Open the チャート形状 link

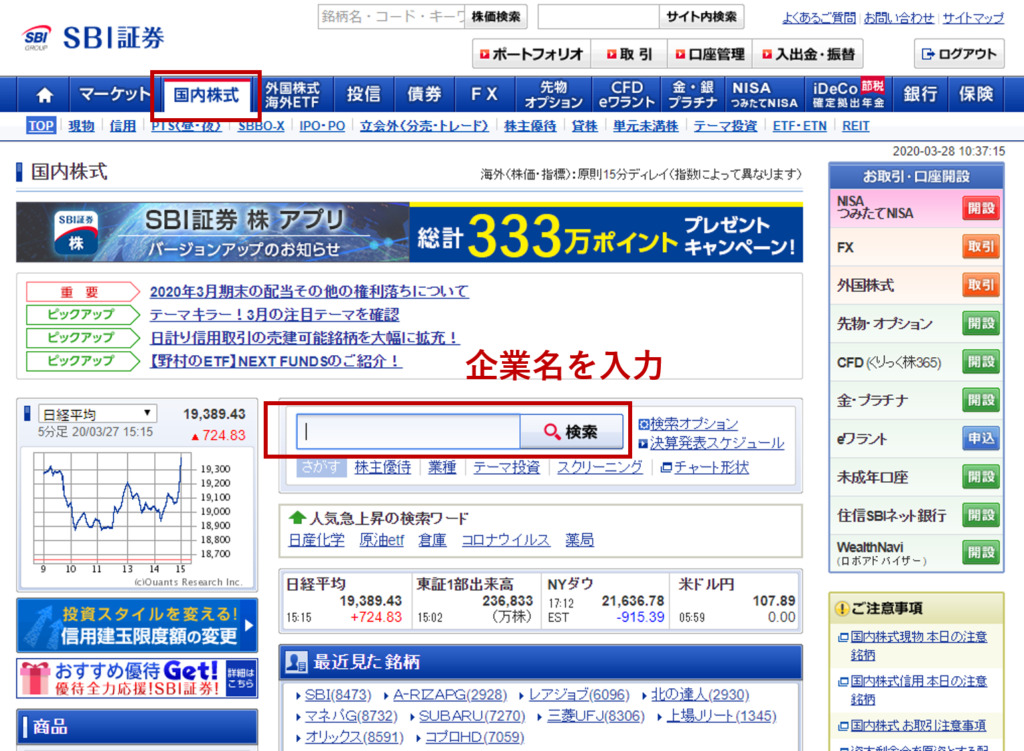(710, 467)
